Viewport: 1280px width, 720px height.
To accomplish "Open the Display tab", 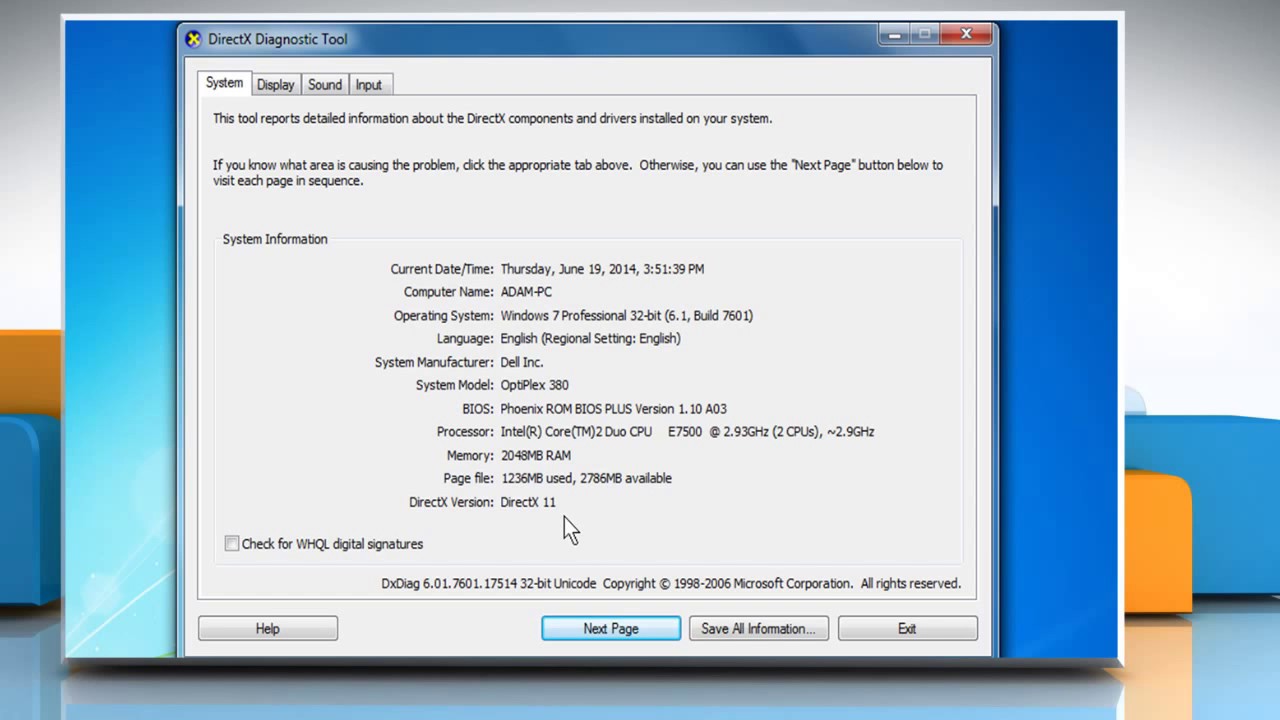I will click(275, 85).
